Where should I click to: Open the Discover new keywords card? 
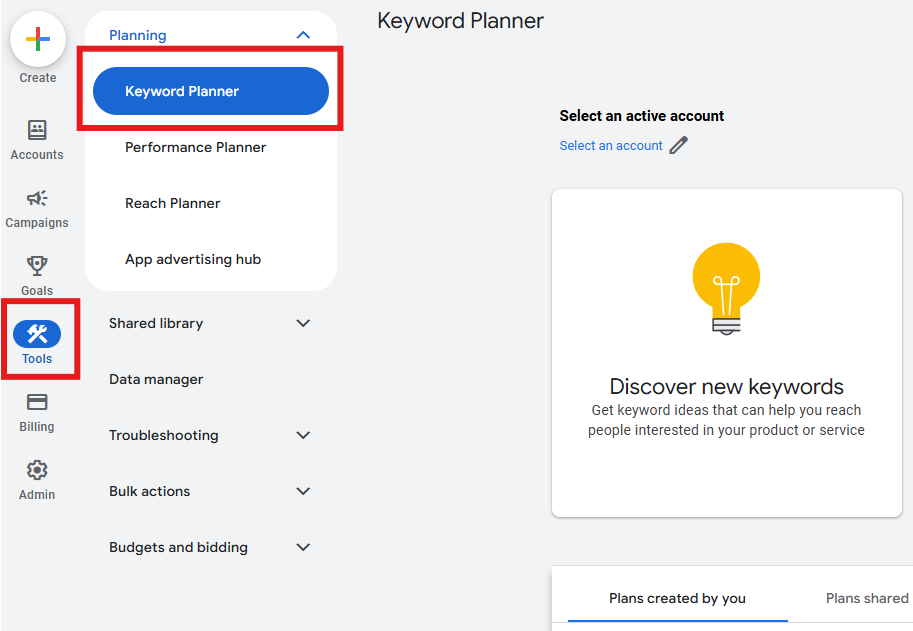pyautogui.click(x=727, y=353)
